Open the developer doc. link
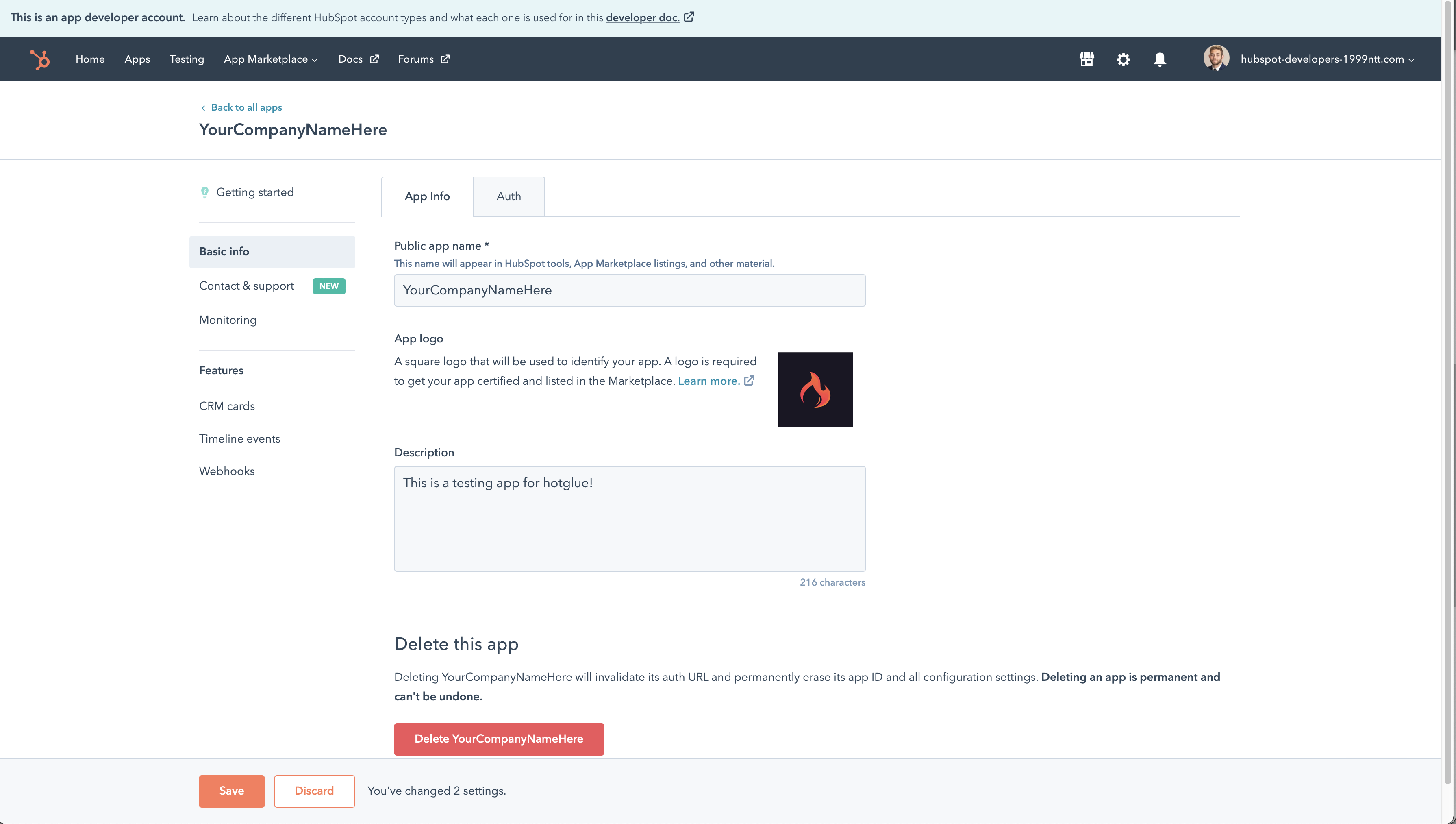Viewport: 1456px width, 824px height. 642,17
